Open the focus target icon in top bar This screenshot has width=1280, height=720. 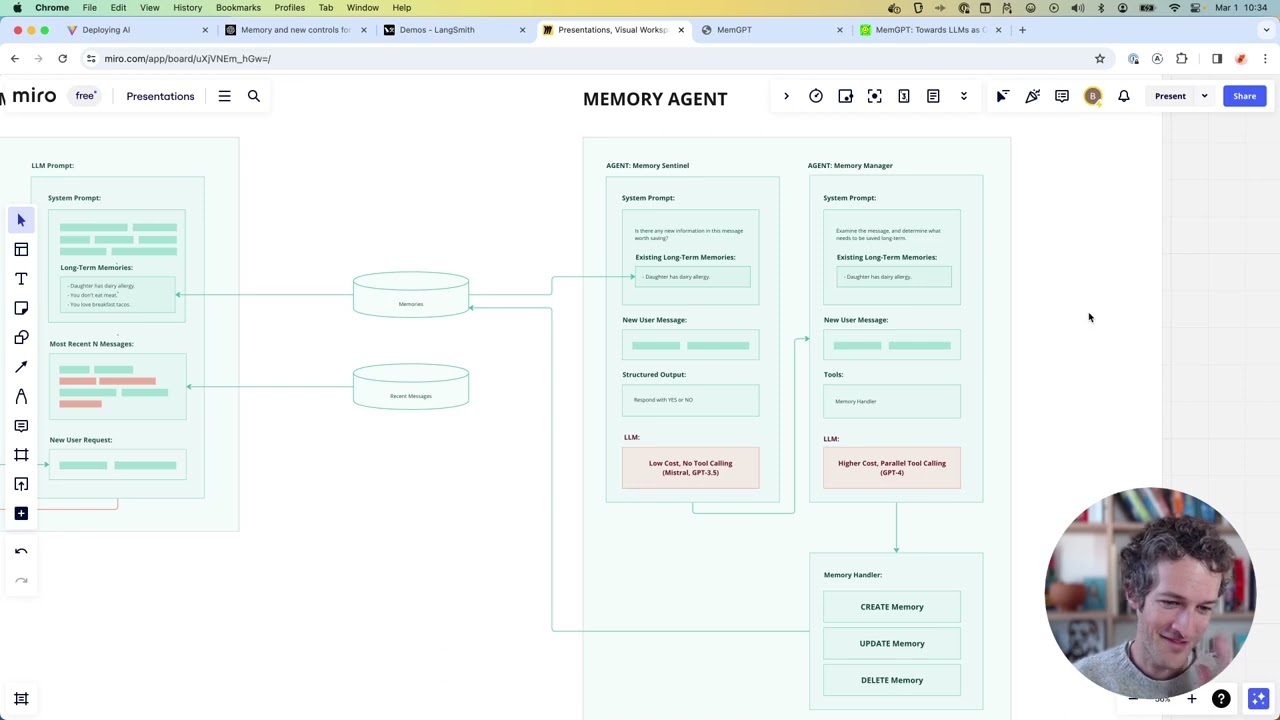click(x=875, y=96)
